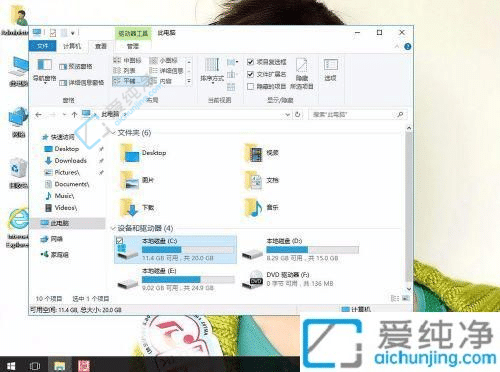Switch to the 查看 View tab
The width and height of the screenshot is (500, 372).
tap(101, 46)
